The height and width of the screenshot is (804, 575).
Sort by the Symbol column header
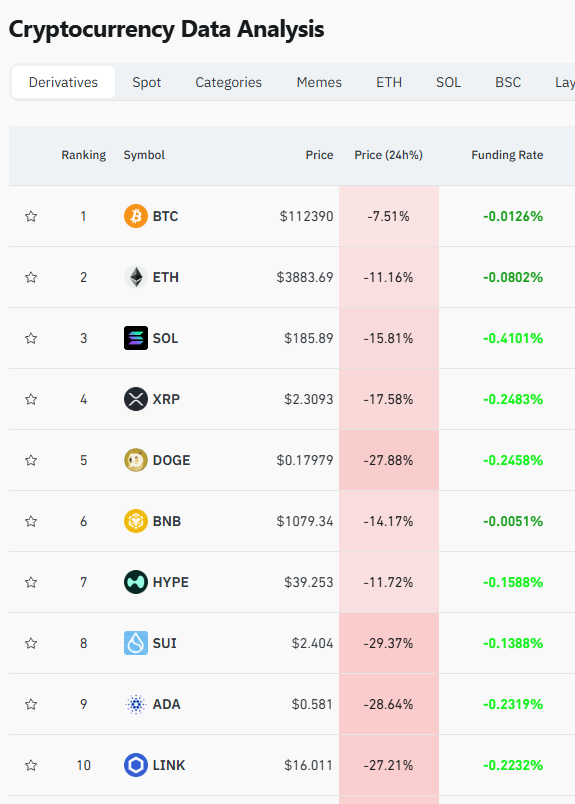click(144, 155)
